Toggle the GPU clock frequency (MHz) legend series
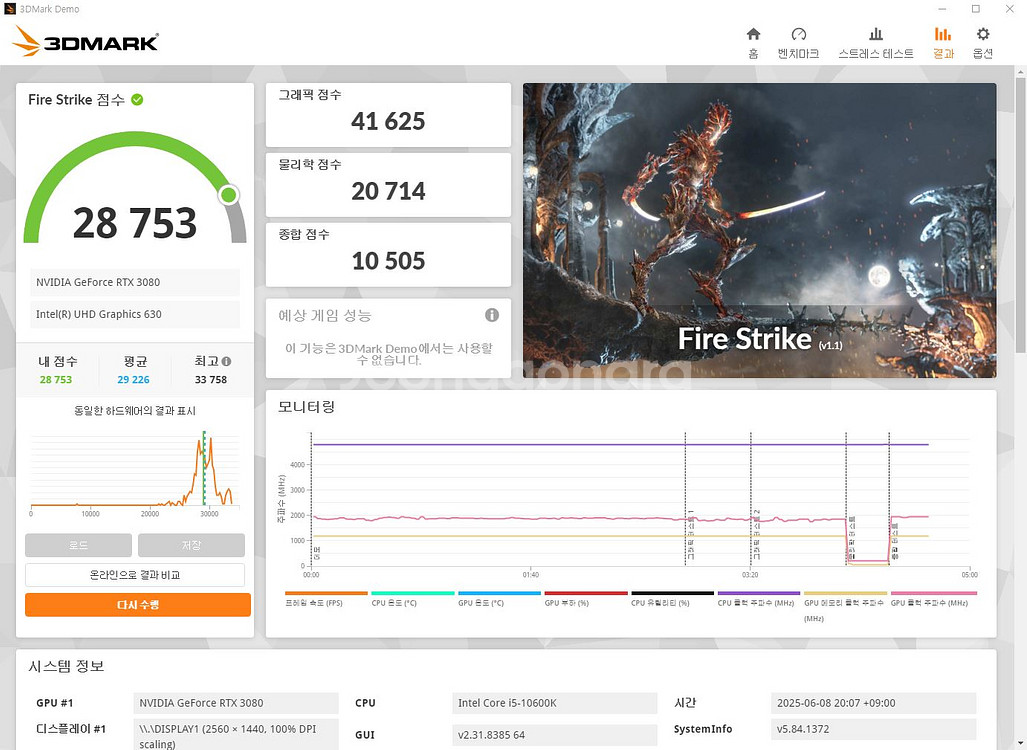Screen dimensions: 1027x750 coord(933,599)
